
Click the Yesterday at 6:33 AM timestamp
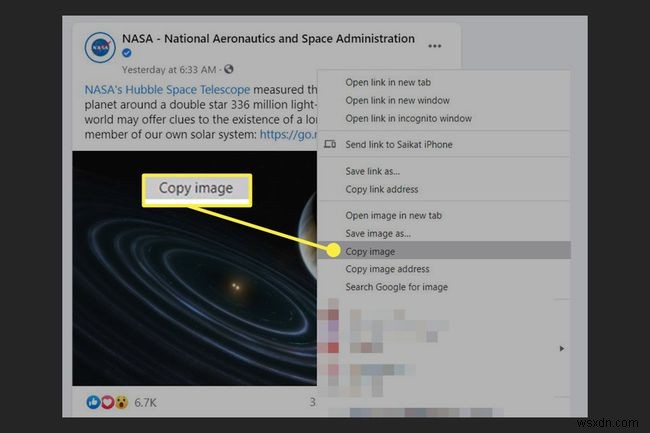pyautogui.click(x=170, y=69)
